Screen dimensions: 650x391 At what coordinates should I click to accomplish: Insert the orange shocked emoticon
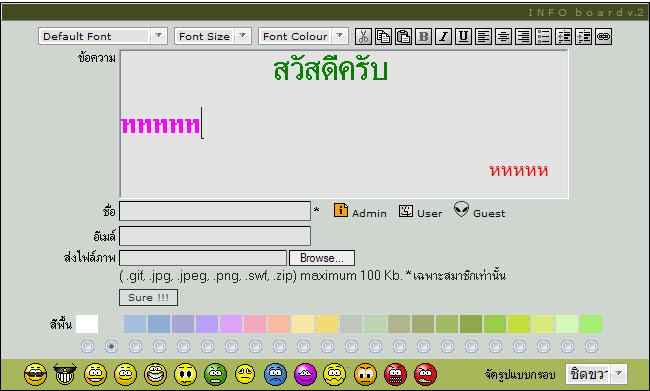[365, 374]
